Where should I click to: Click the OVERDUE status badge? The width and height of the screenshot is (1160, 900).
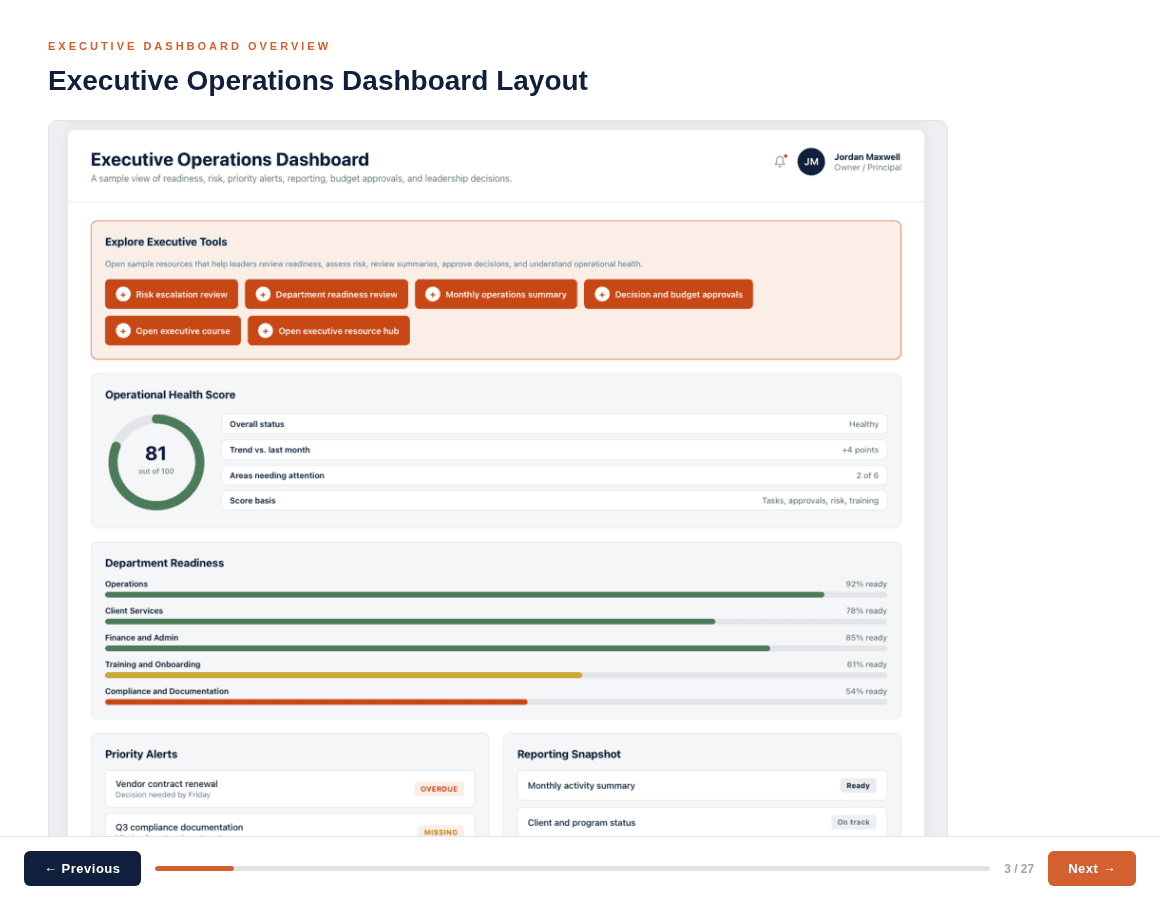(x=439, y=789)
